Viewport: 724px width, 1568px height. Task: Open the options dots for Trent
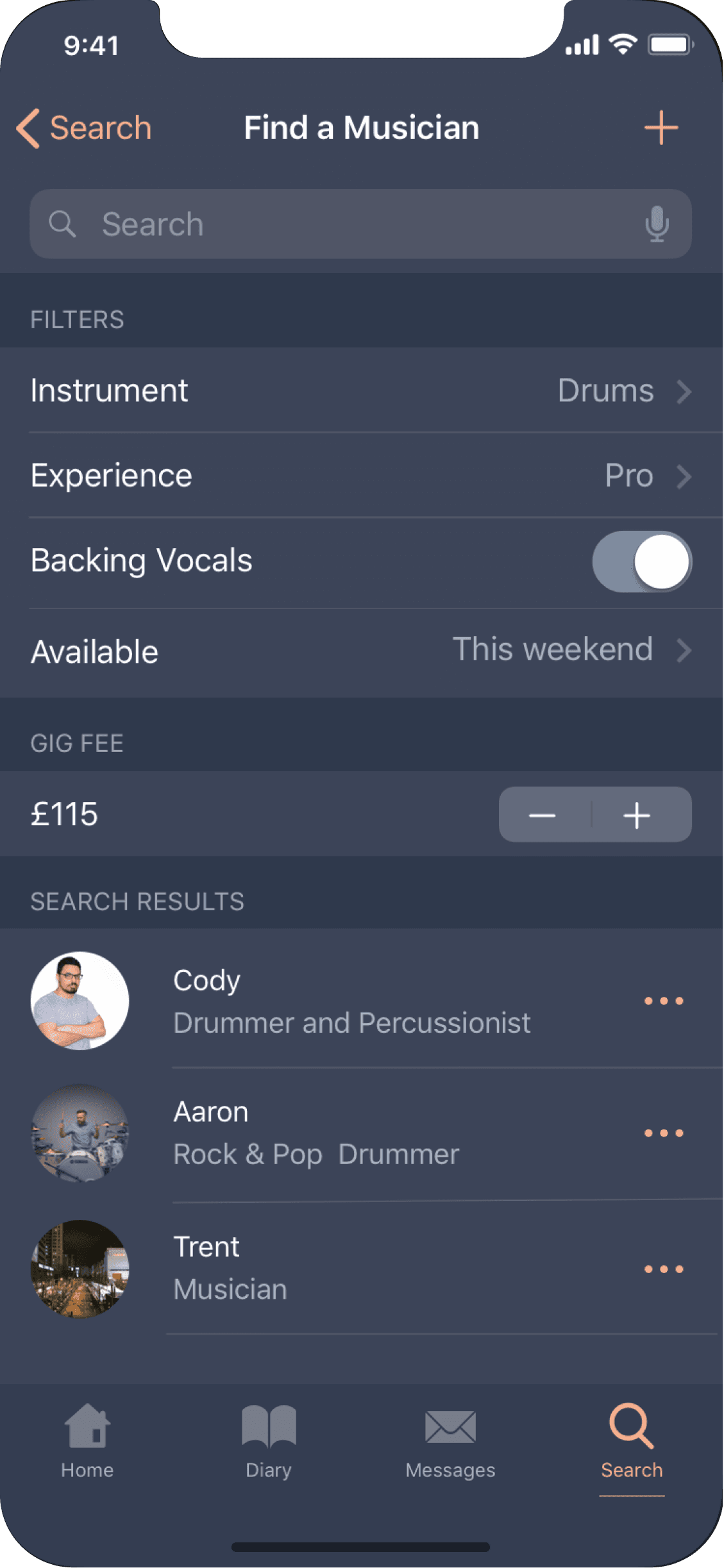pyautogui.click(x=664, y=1269)
